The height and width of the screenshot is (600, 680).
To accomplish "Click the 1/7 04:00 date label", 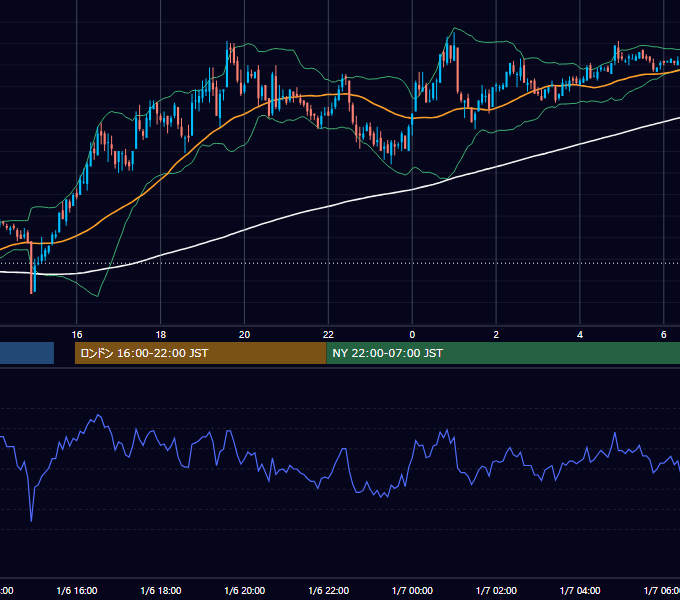I will (x=580, y=590).
